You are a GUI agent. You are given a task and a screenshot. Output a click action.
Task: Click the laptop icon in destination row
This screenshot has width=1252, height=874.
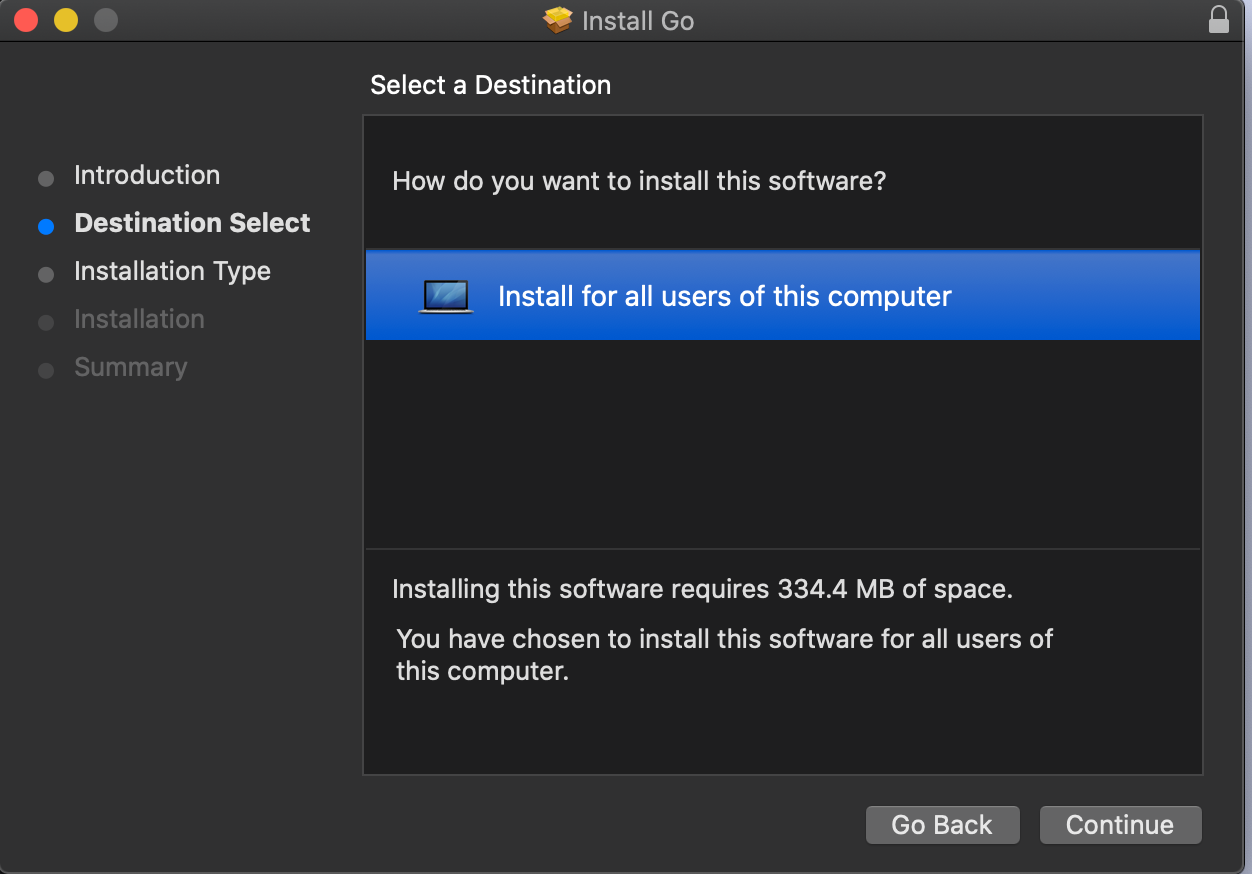click(446, 297)
